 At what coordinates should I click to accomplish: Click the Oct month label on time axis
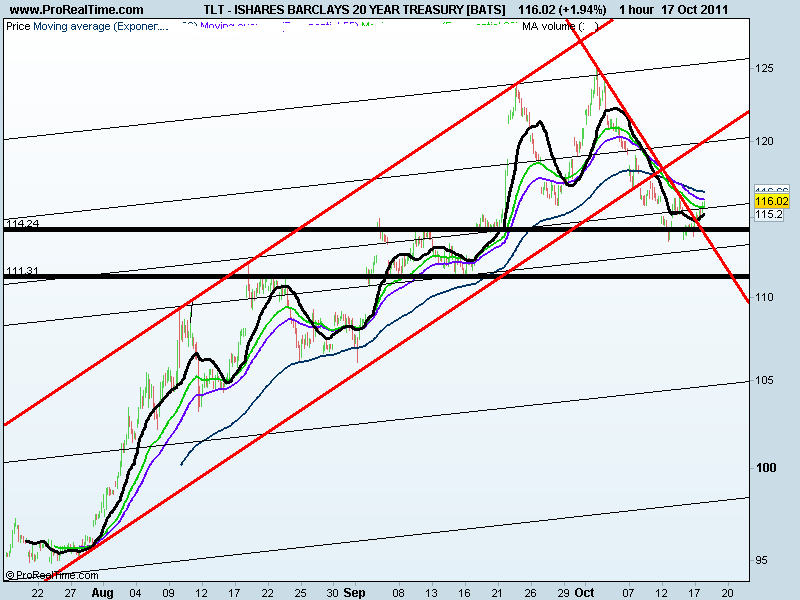(x=584, y=592)
